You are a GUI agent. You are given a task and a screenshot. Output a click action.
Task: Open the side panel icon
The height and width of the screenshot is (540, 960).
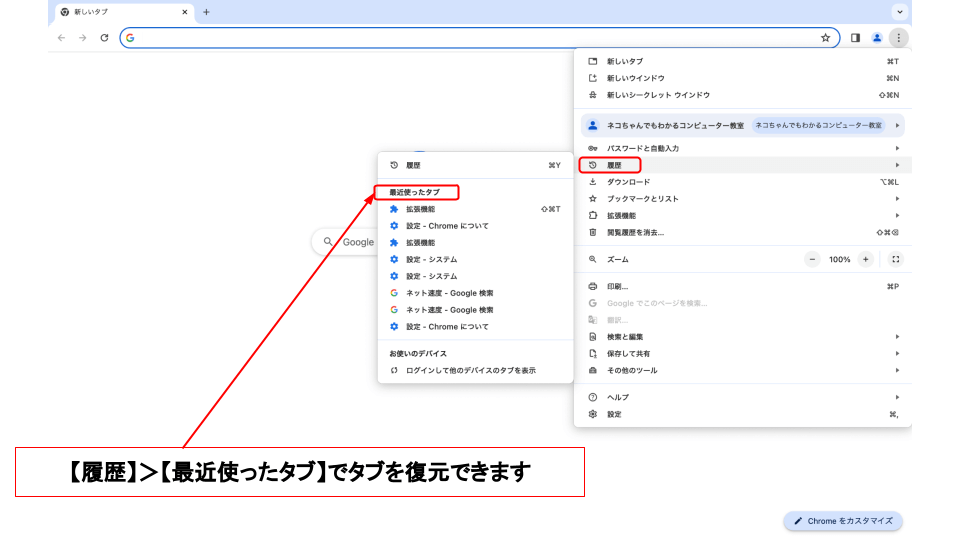pyautogui.click(x=855, y=38)
